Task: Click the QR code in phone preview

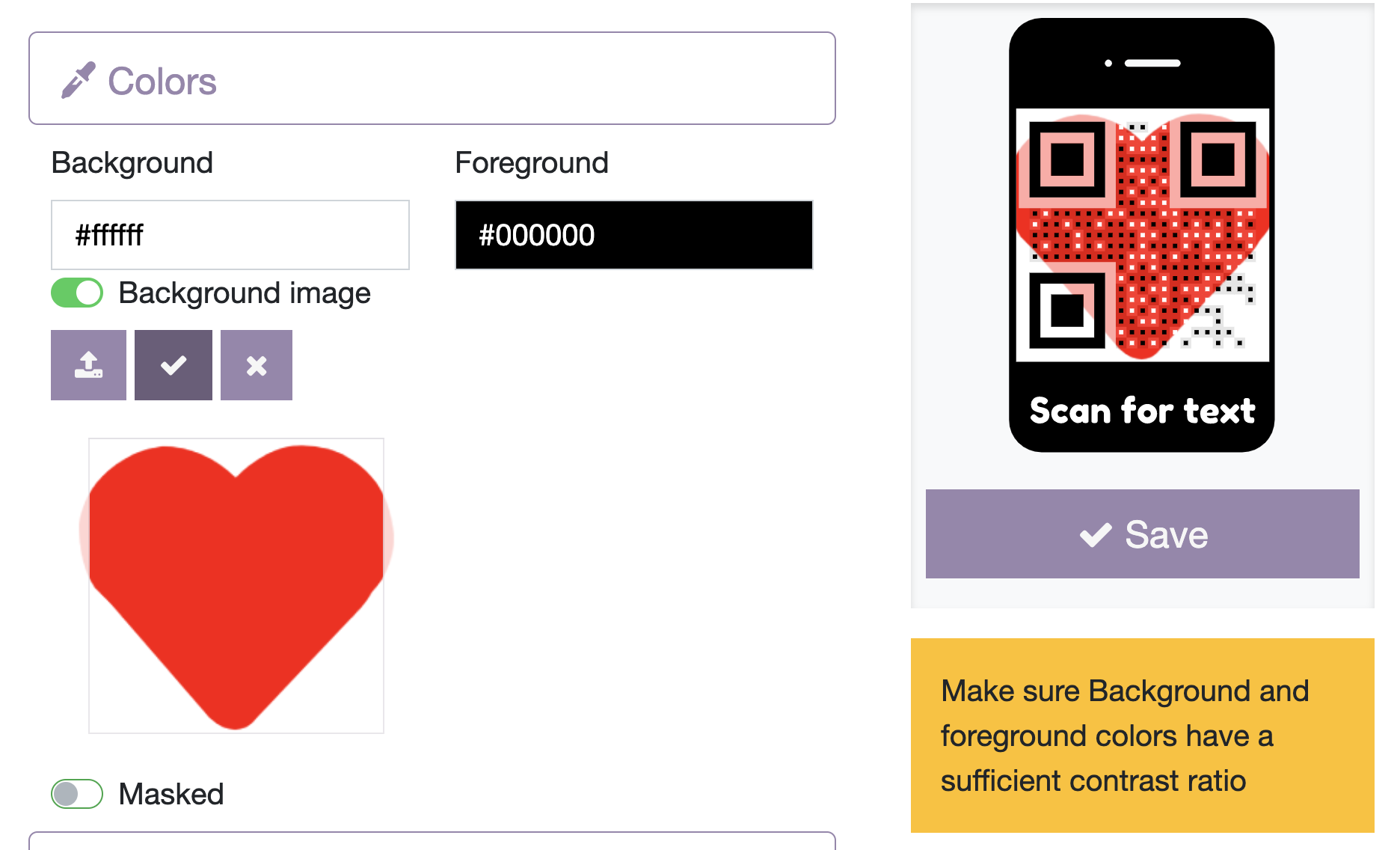Action: click(x=1142, y=235)
